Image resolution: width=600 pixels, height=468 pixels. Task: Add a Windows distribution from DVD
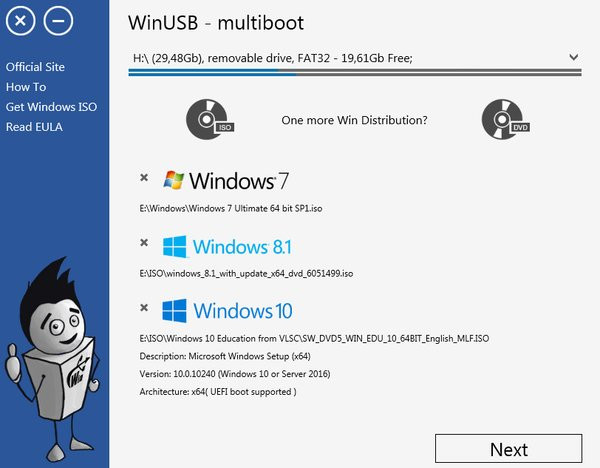click(505, 119)
